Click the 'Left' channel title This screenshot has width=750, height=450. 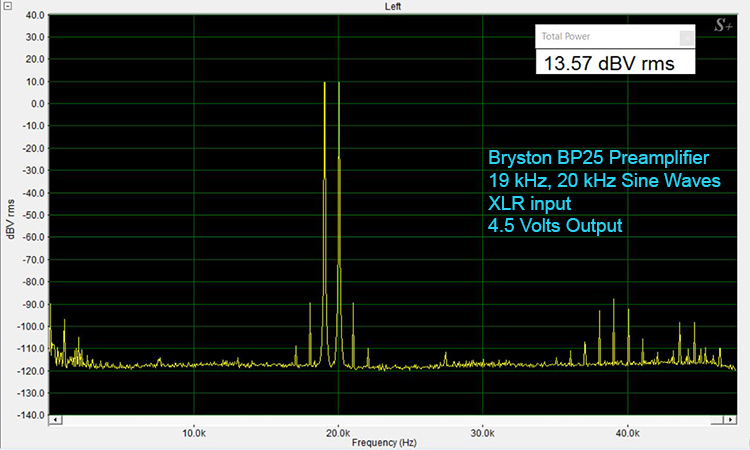393,6
